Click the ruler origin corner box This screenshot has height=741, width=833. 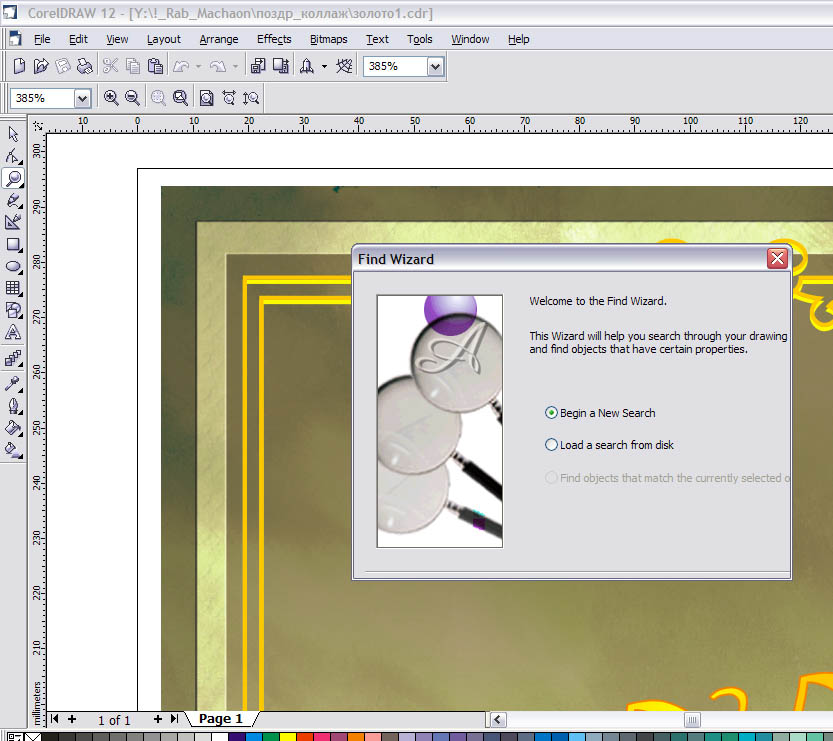coord(38,126)
